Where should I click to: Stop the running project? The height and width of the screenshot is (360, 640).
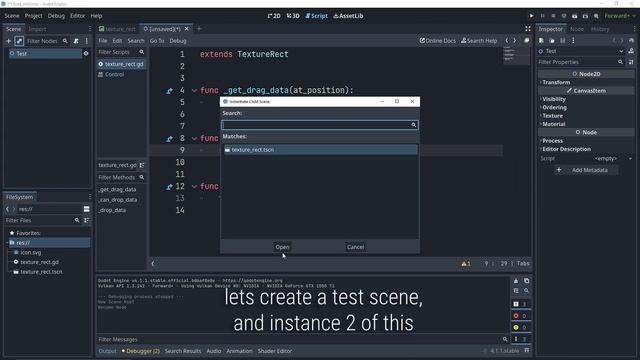(553, 16)
